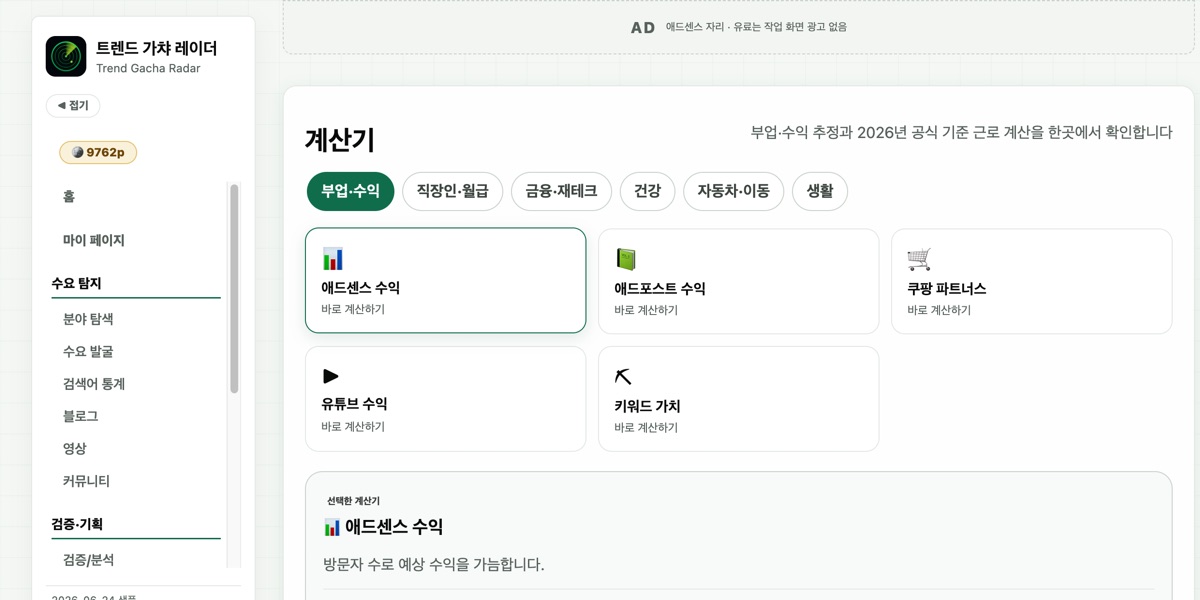Switch to the 직장인·월급 tab
The image size is (1200, 600).
452,191
